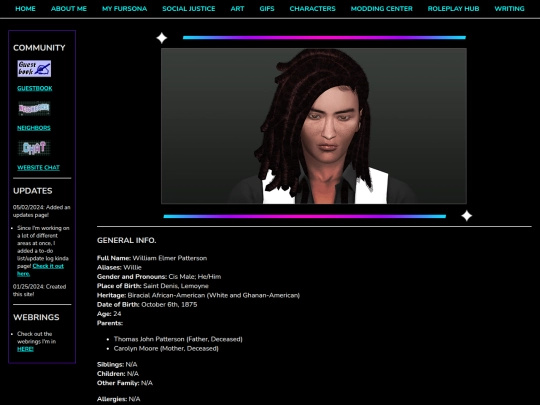Image resolution: width=540 pixels, height=405 pixels.
Task: Follow the NEIGHBORS link
Action: (34, 128)
